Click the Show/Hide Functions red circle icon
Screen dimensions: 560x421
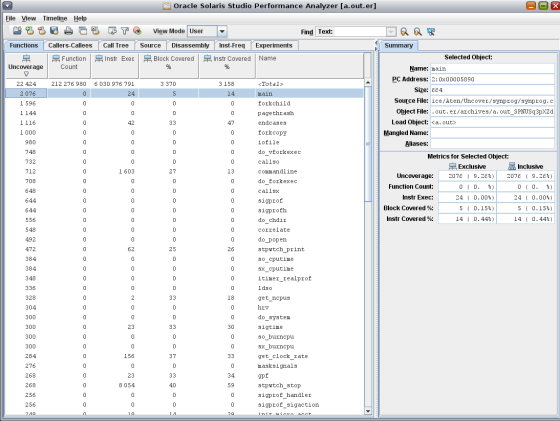(x=137, y=31)
